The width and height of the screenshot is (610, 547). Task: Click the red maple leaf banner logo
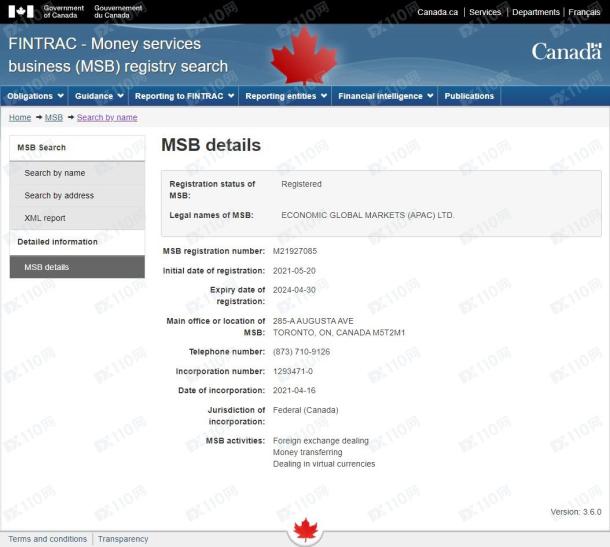[x=304, y=56]
